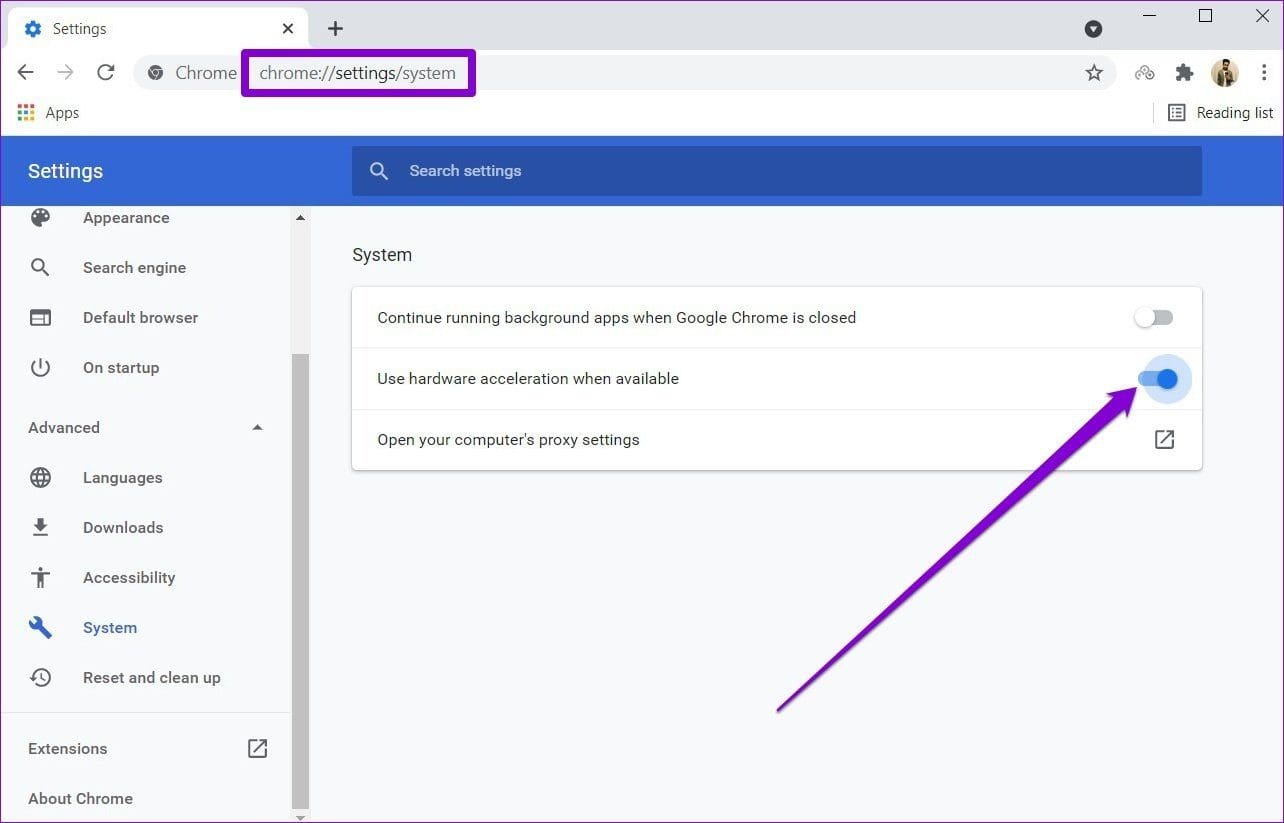
Task: Click the Languages globe icon
Action: pos(40,478)
